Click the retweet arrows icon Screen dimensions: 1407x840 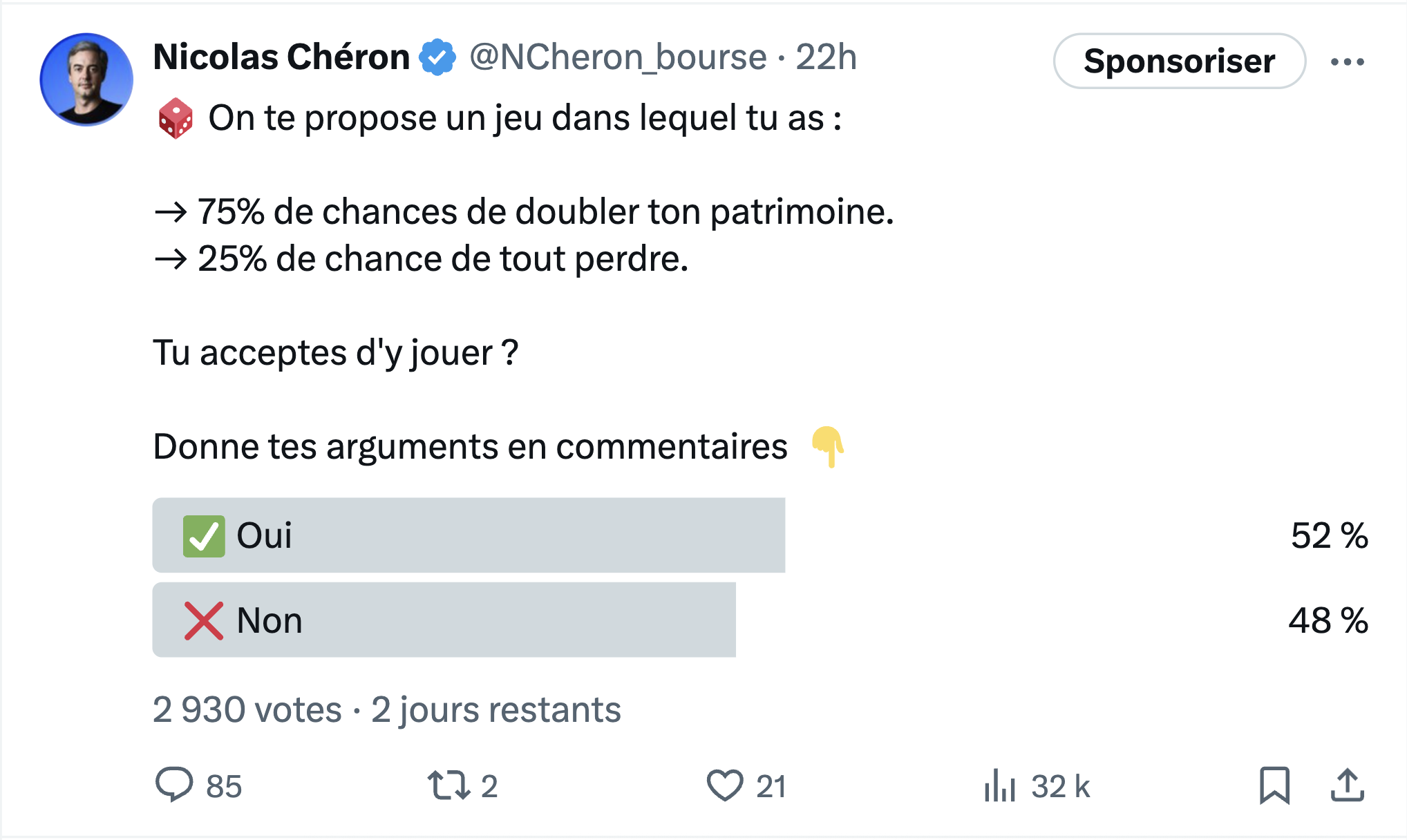click(449, 785)
